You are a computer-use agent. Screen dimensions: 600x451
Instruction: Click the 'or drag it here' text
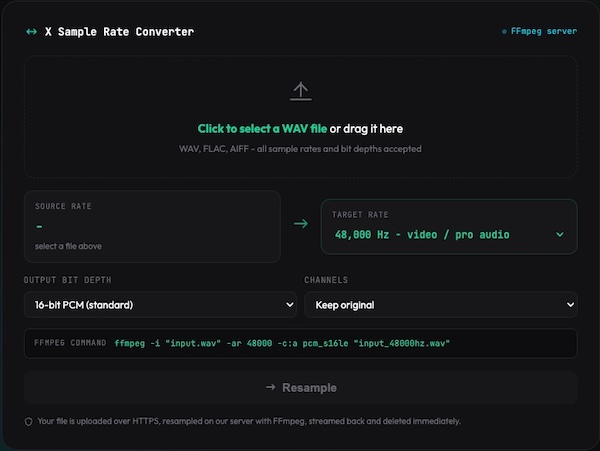[x=366, y=129]
